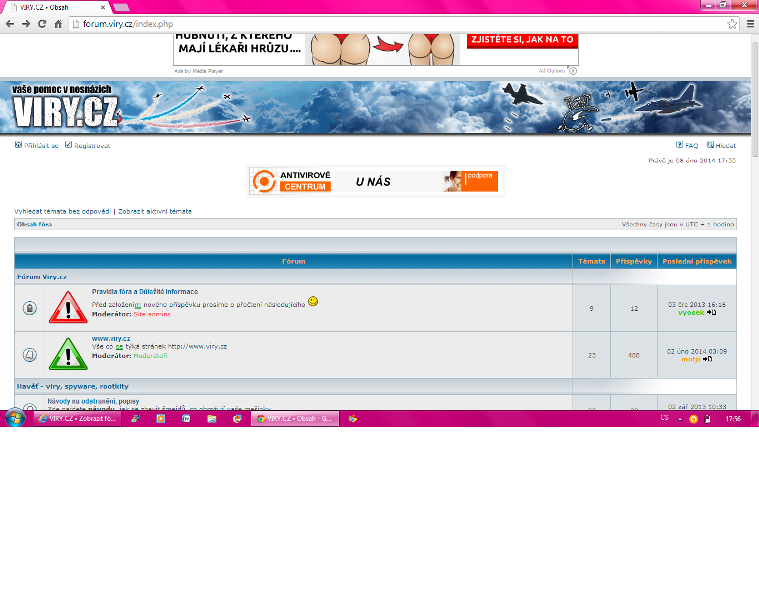This screenshot has width=759, height=600.
Task: View latest post icon next to motji
Action: coord(707,359)
